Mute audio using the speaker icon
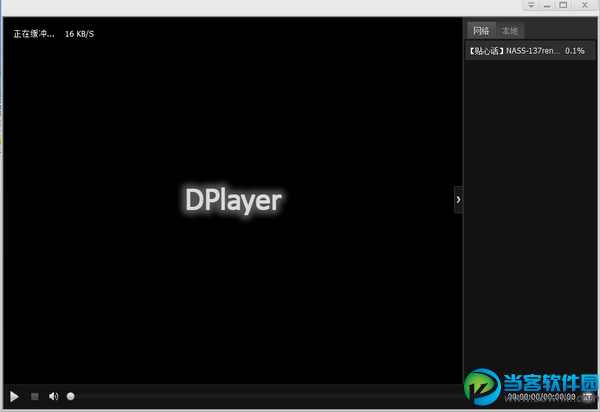Image resolution: width=600 pixels, height=412 pixels. (54, 396)
